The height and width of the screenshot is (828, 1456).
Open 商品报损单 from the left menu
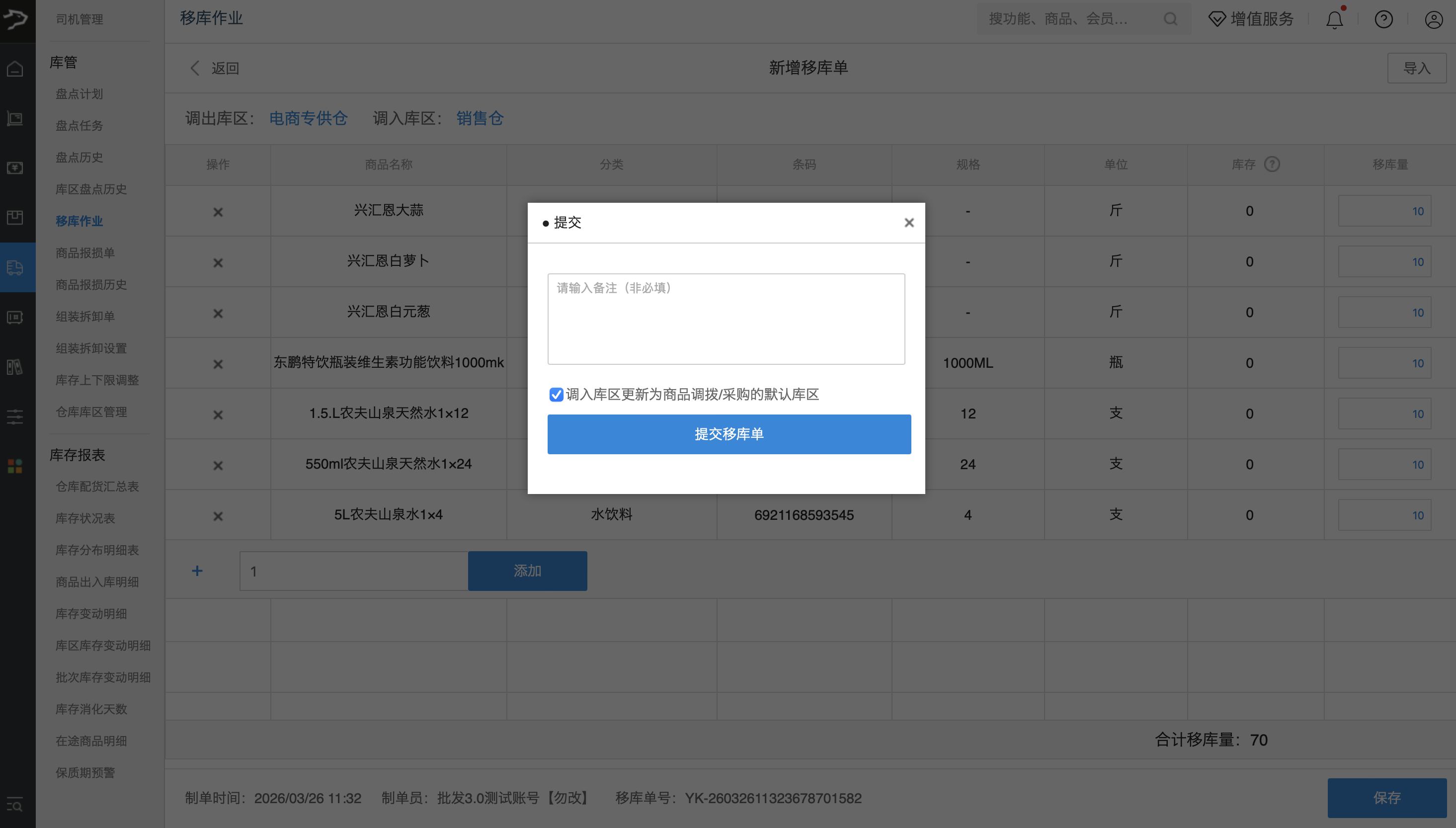tap(85, 252)
